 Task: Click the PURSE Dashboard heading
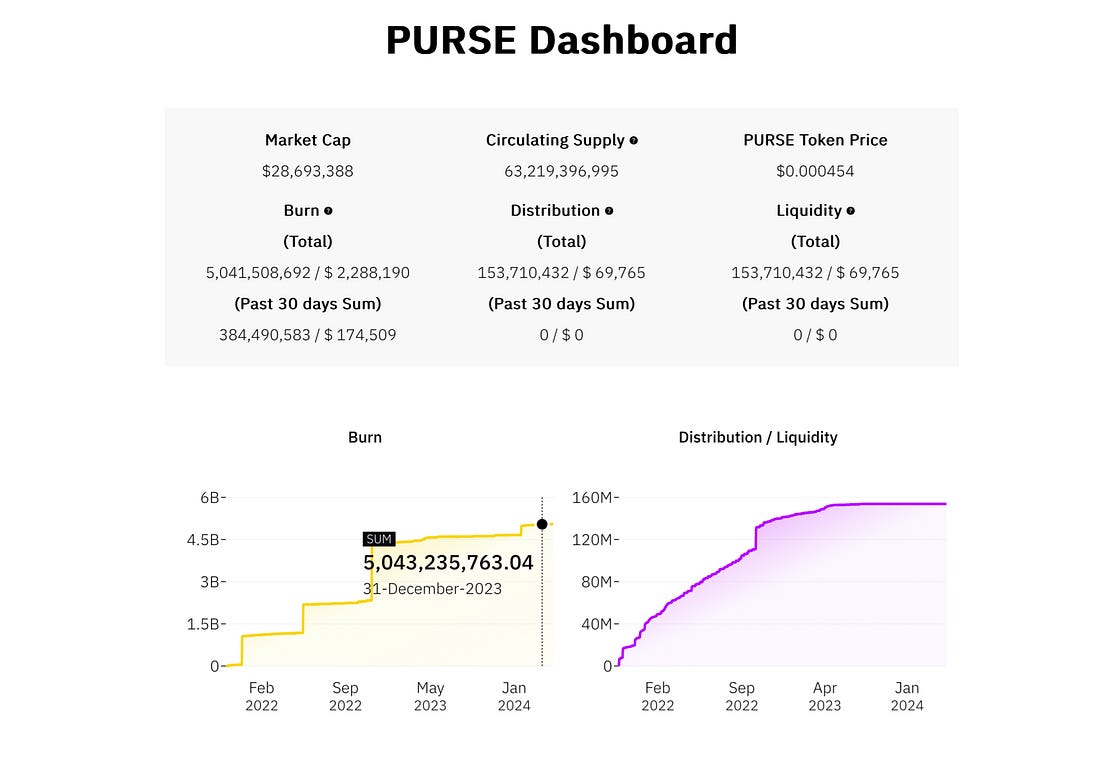coord(561,40)
